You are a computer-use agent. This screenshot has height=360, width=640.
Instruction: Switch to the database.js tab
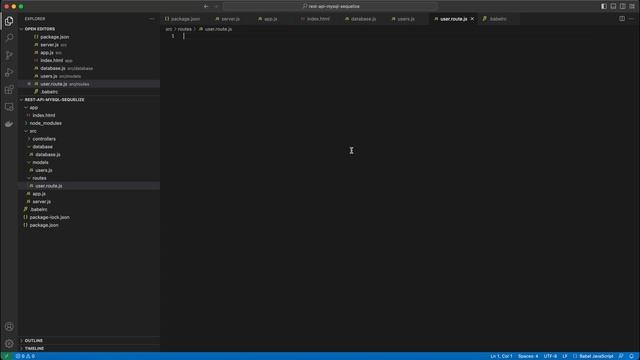[x=363, y=19]
